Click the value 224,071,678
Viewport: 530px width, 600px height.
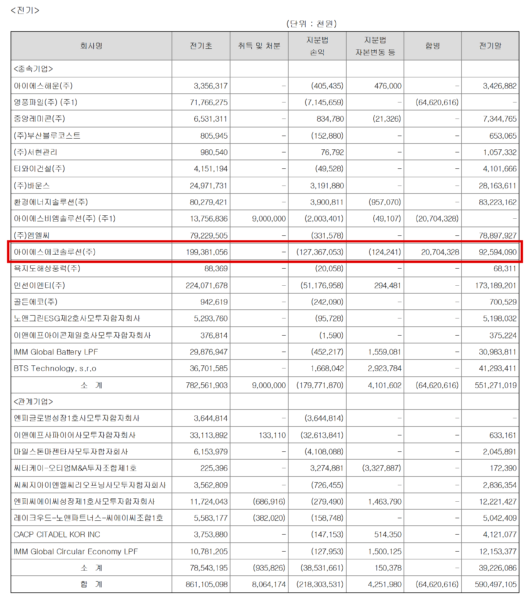coord(207,285)
